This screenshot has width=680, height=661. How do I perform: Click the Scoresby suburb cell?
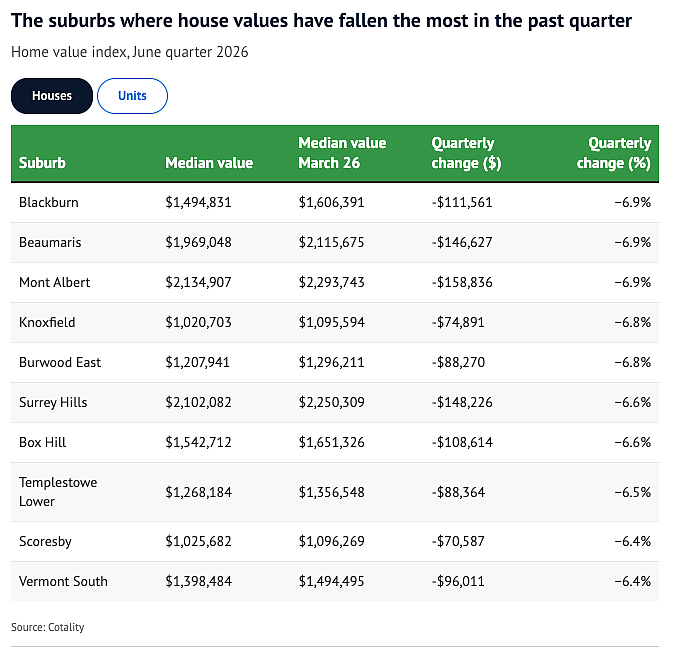pyautogui.click(x=45, y=541)
